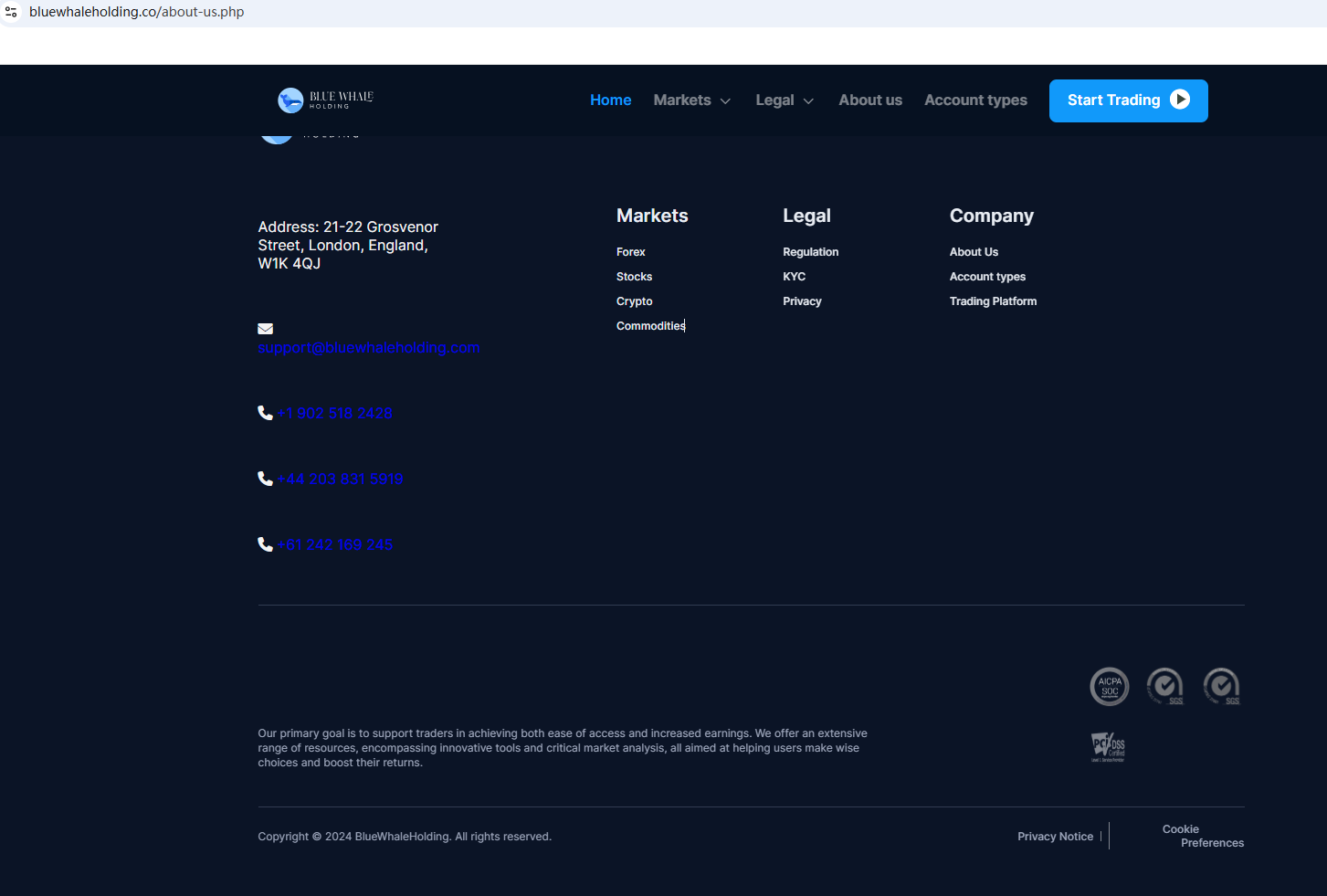Open the Regulation link under Legal
Viewport: 1327px width, 896px height.
point(810,252)
